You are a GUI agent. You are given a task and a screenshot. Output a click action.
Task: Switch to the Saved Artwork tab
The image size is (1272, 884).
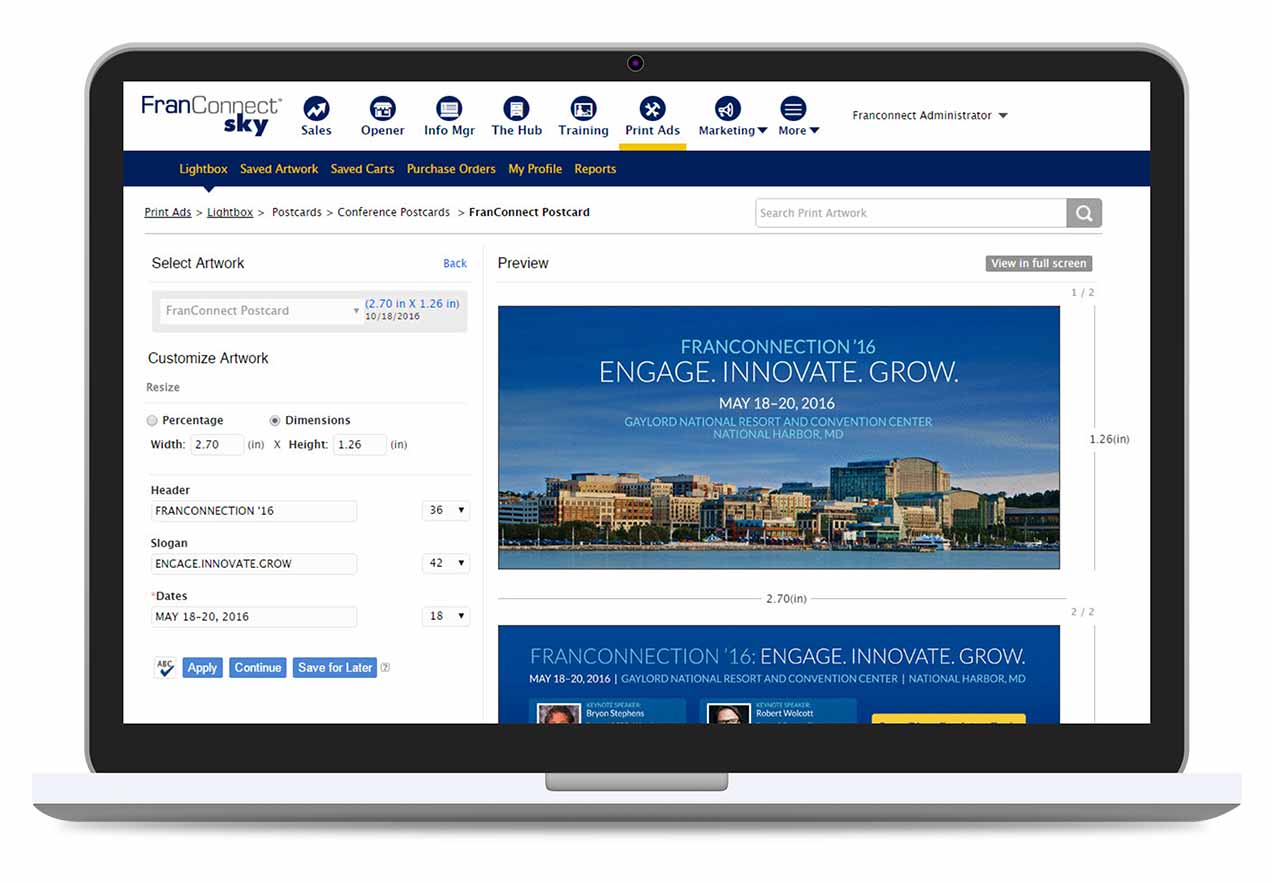(279, 169)
